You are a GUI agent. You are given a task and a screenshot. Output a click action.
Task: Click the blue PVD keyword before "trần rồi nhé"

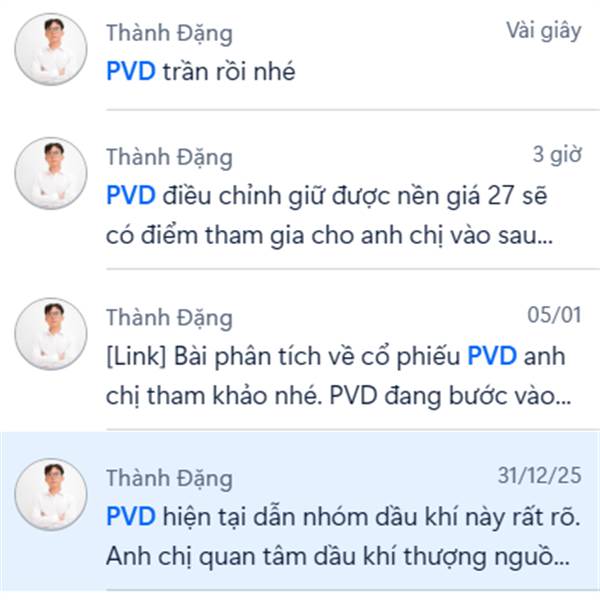pyautogui.click(x=131, y=72)
